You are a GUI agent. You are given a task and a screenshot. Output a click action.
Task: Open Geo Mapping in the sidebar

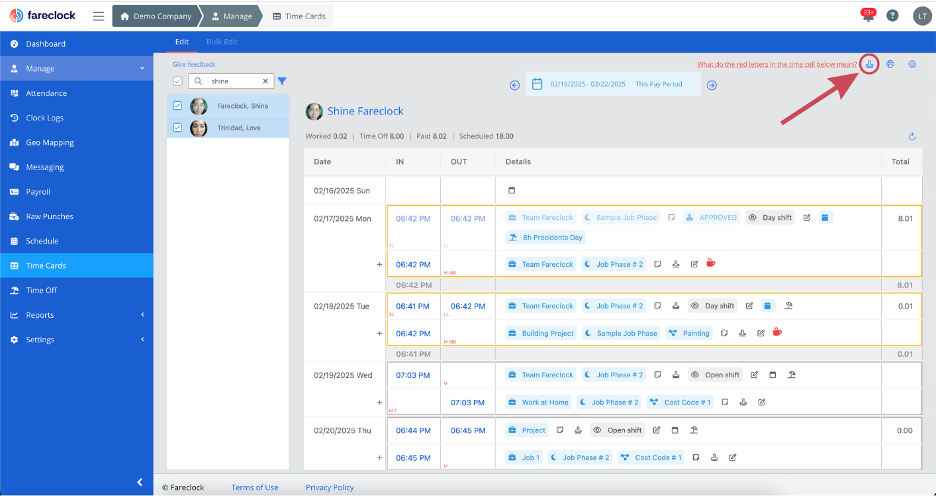76,143
